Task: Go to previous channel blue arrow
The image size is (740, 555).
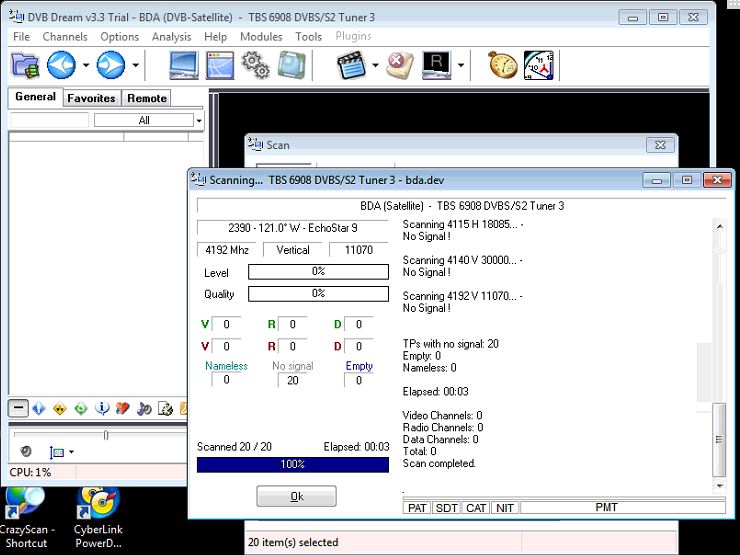Action: coord(61,65)
